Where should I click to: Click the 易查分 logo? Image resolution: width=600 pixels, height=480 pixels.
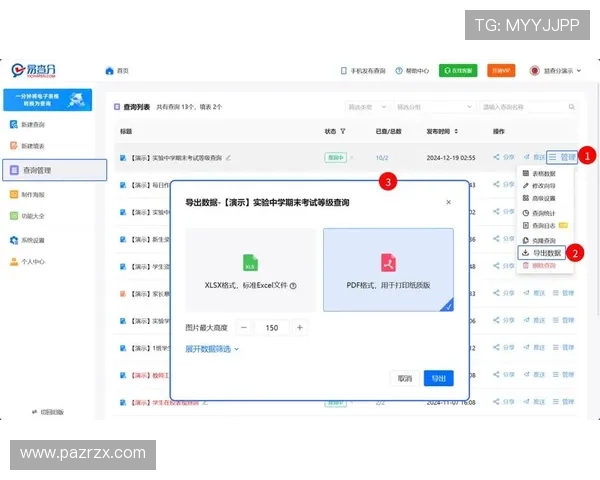click(x=34, y=70)
